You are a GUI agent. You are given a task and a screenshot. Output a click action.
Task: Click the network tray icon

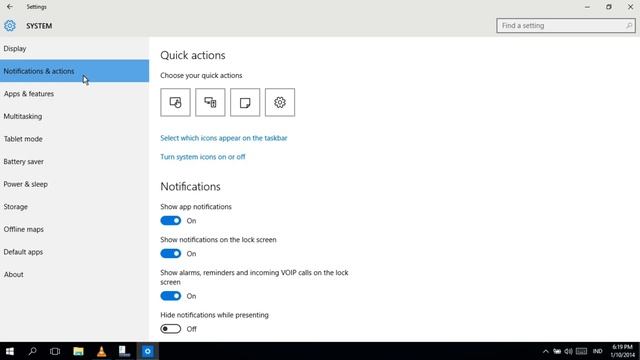click(x=557, y=351)
